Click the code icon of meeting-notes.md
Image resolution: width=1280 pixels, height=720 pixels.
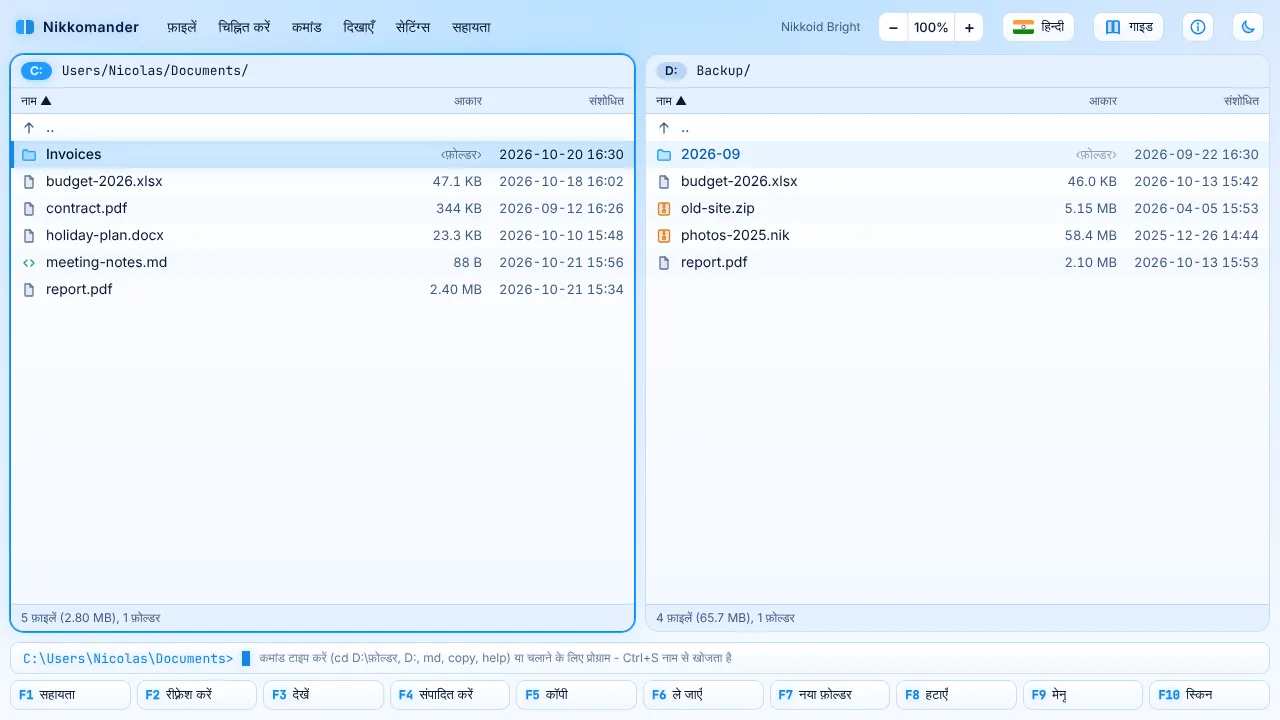tap(29, 262)
